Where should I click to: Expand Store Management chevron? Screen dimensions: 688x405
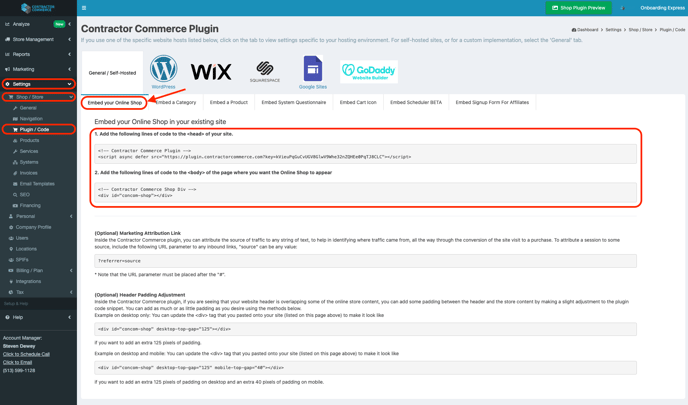click(69, 39)
